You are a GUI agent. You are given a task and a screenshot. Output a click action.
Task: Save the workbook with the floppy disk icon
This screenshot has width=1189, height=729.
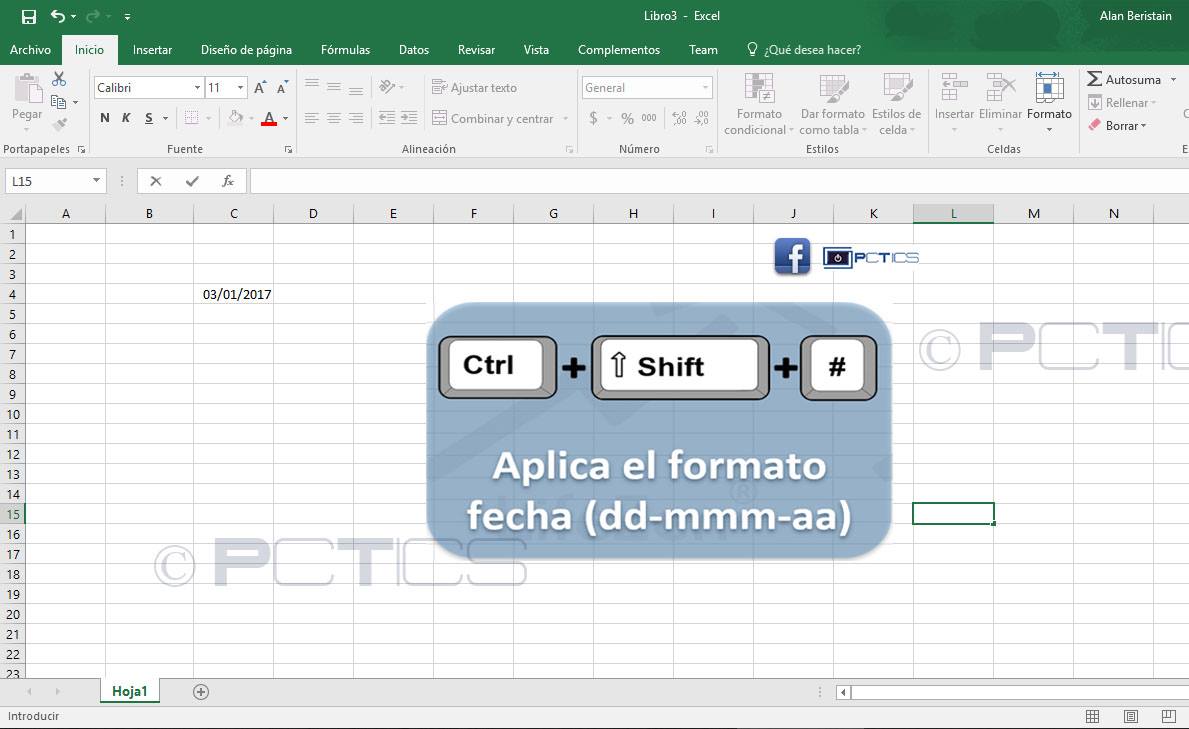(x=29, y=16)
